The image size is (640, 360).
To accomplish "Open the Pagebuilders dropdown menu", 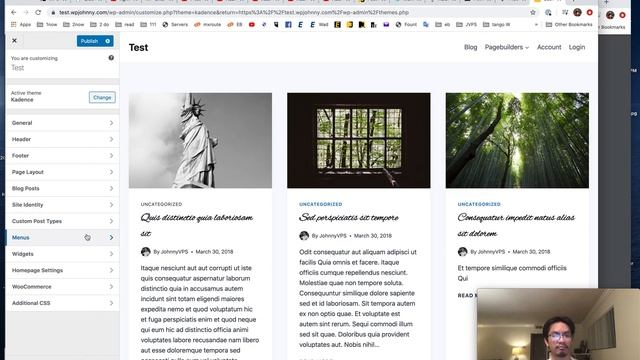I will 507,47.
